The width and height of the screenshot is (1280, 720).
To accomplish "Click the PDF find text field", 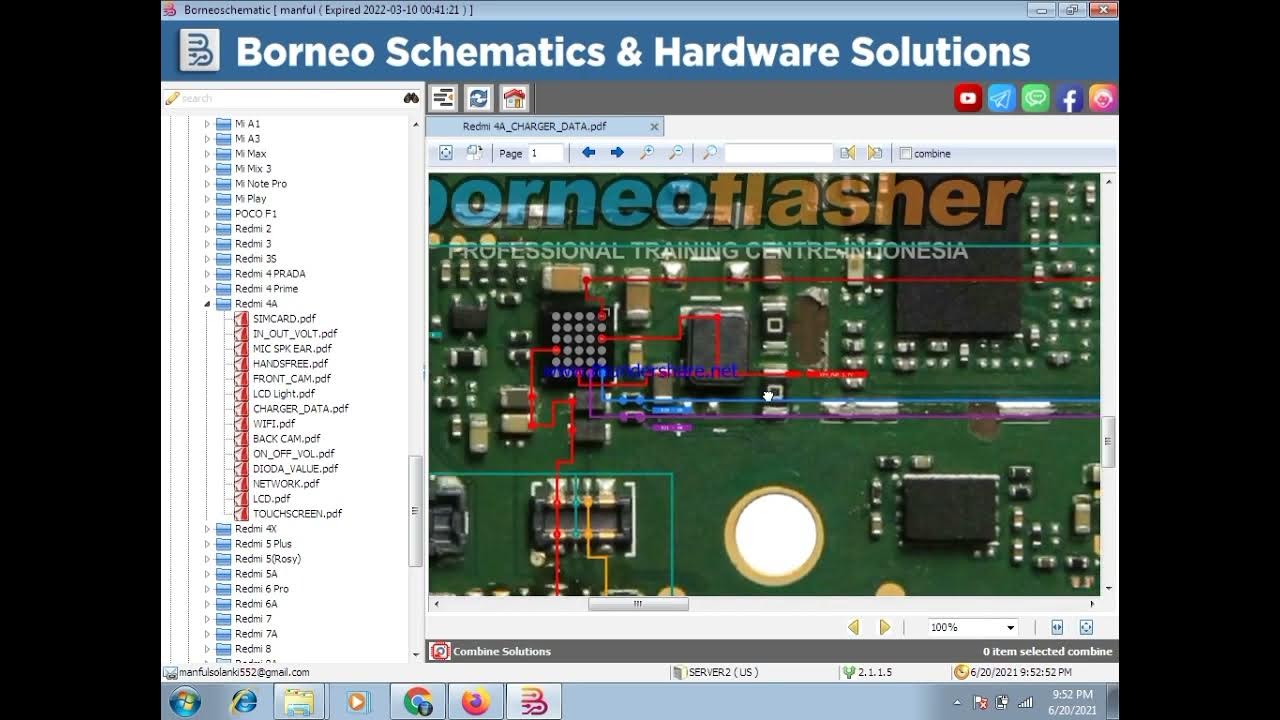I will [x=778, y=153].
